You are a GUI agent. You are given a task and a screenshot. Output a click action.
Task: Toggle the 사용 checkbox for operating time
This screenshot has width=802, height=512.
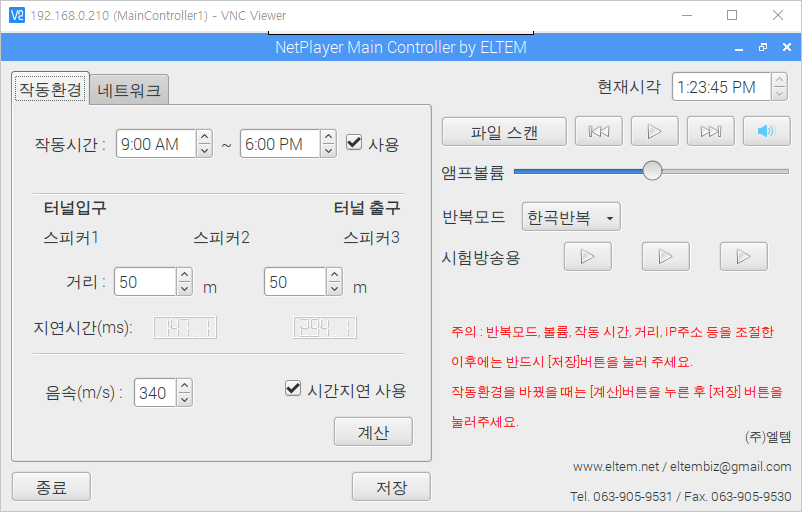(x=354, y=143)
